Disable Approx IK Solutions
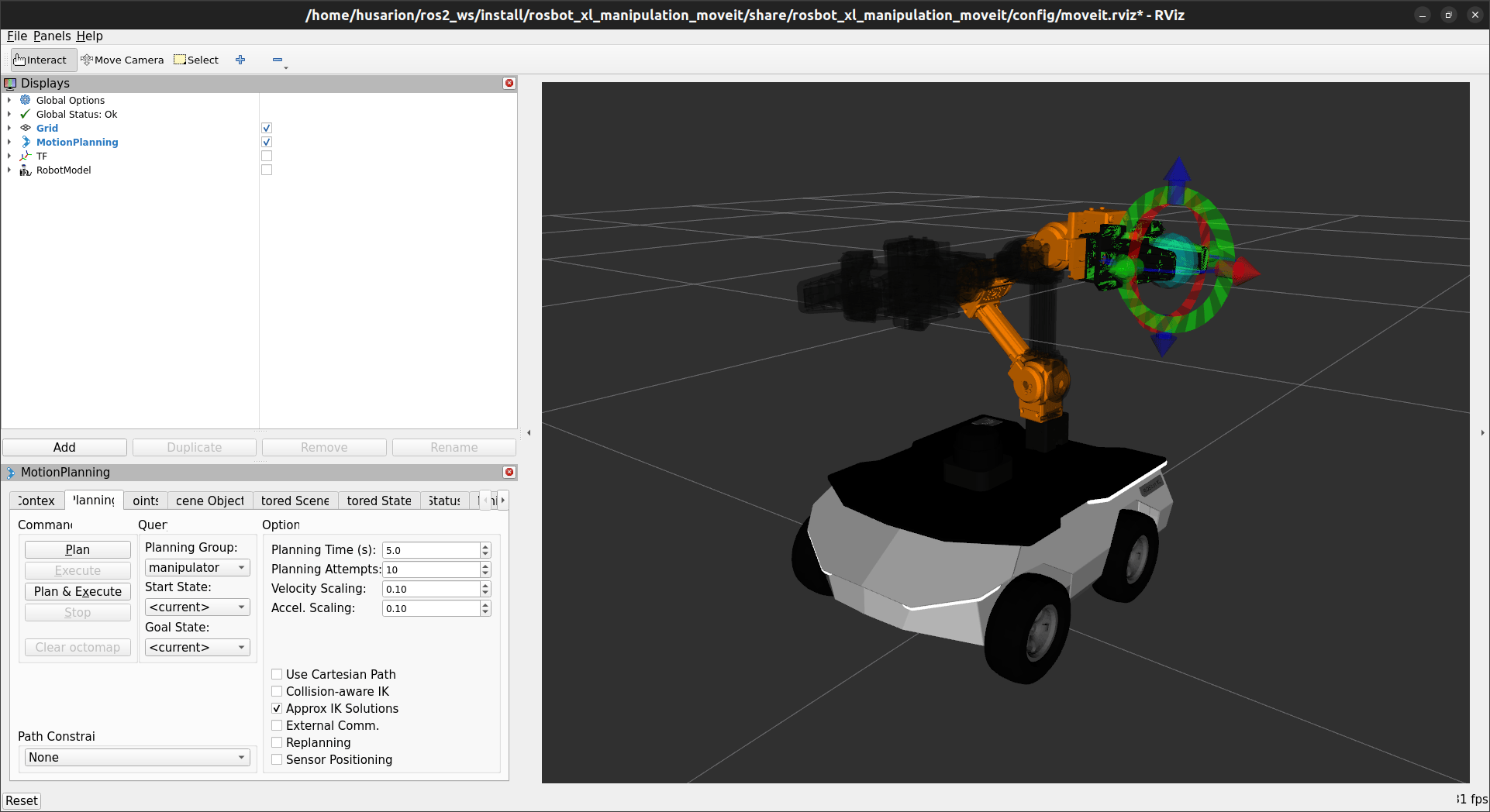The height and width of the screenshot is (812, 1490). [277, 708]
